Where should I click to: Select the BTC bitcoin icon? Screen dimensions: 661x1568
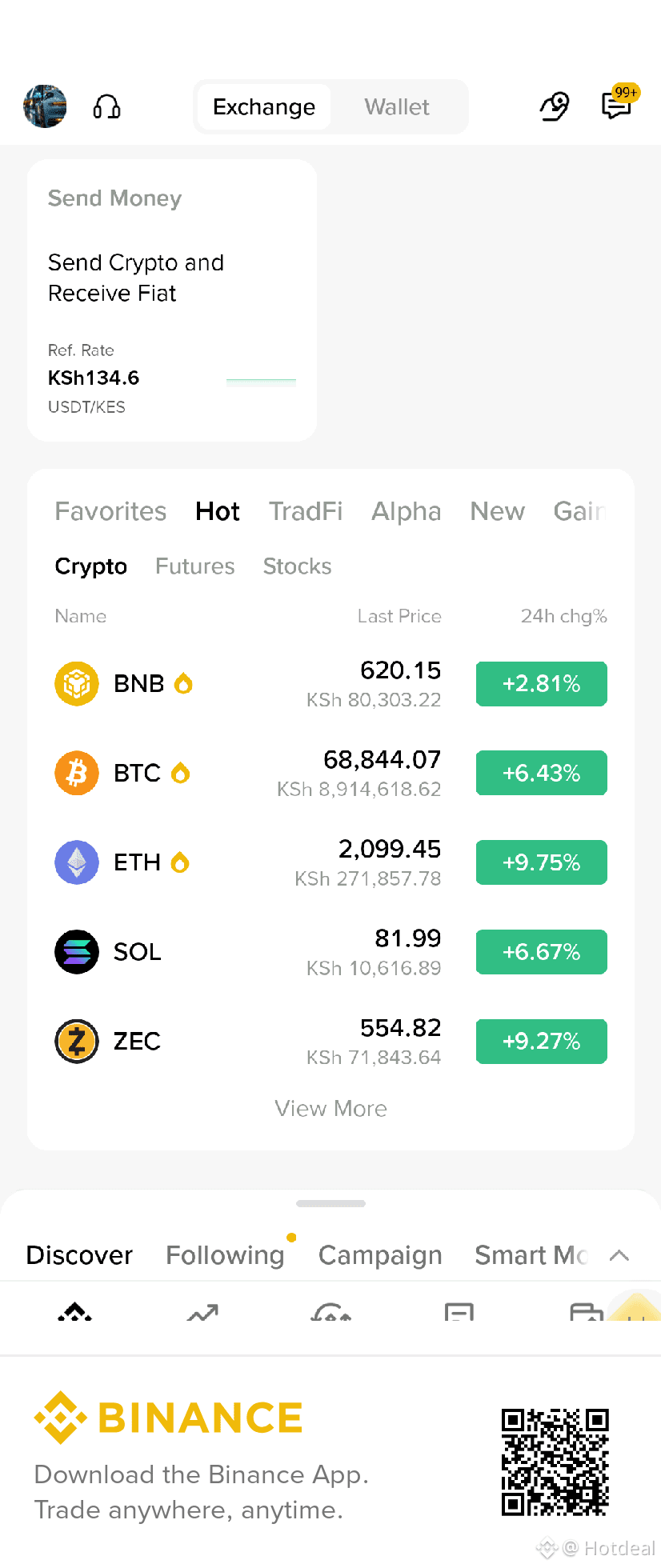77,773
